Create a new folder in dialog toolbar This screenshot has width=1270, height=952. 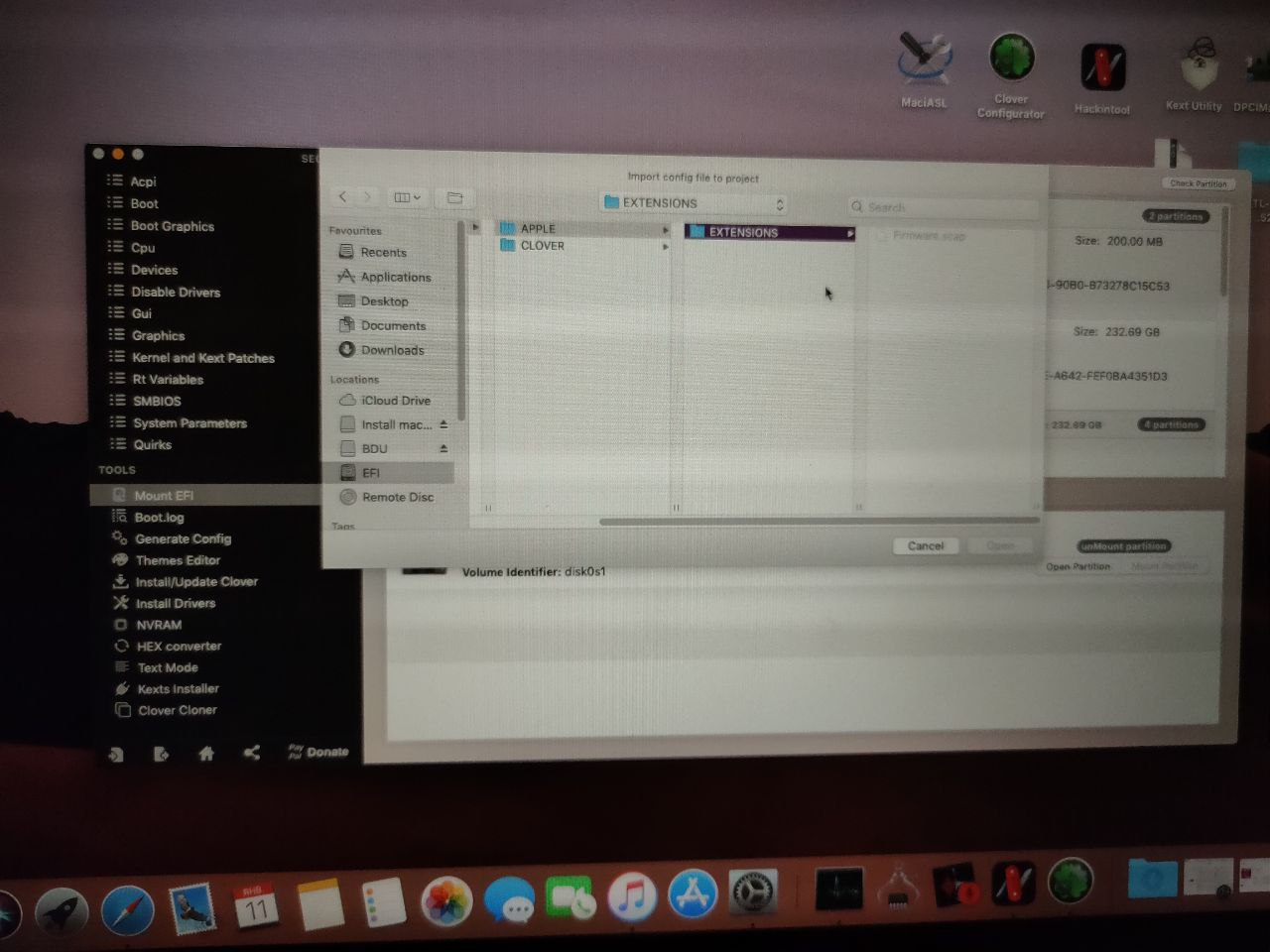455,197
